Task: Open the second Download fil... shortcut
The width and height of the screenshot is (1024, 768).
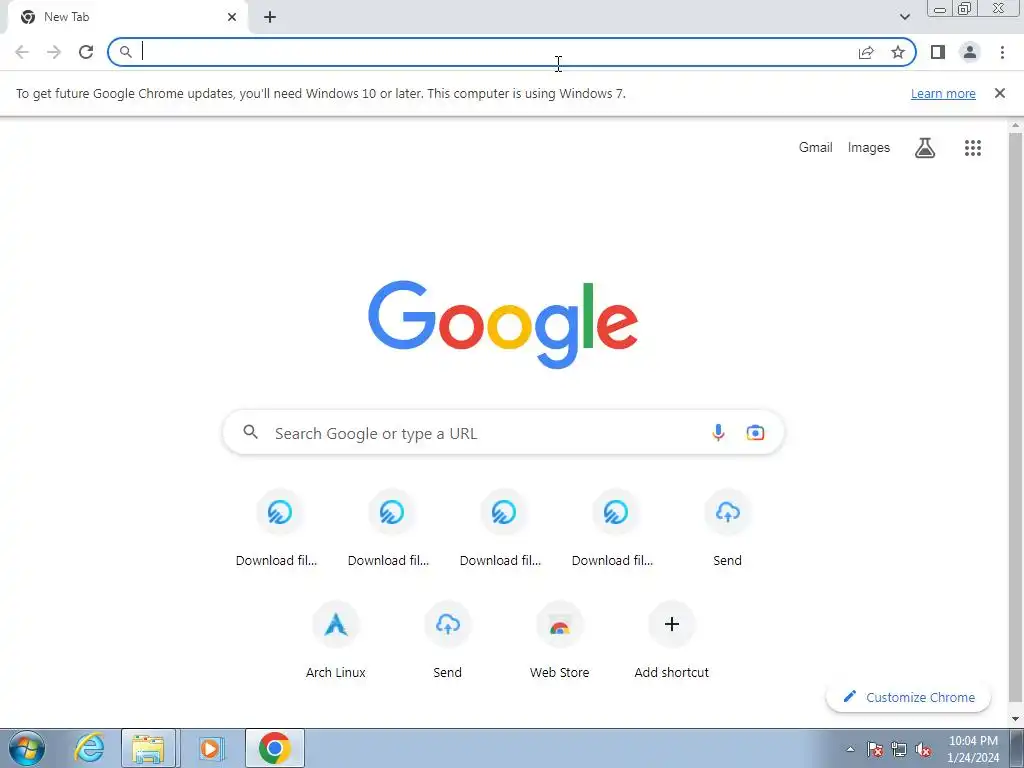Action: click(391, 529)
